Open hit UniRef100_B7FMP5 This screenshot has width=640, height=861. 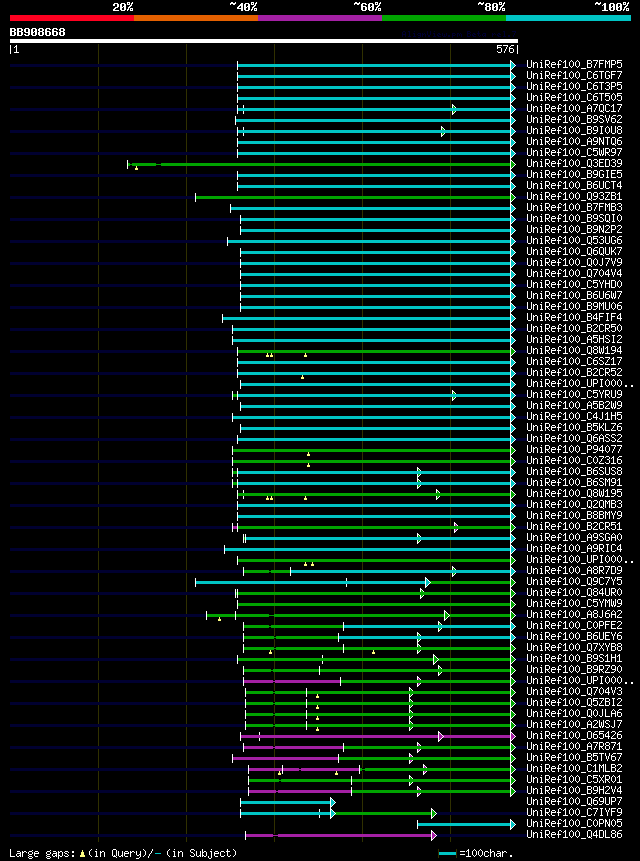[x=574, y=64]
